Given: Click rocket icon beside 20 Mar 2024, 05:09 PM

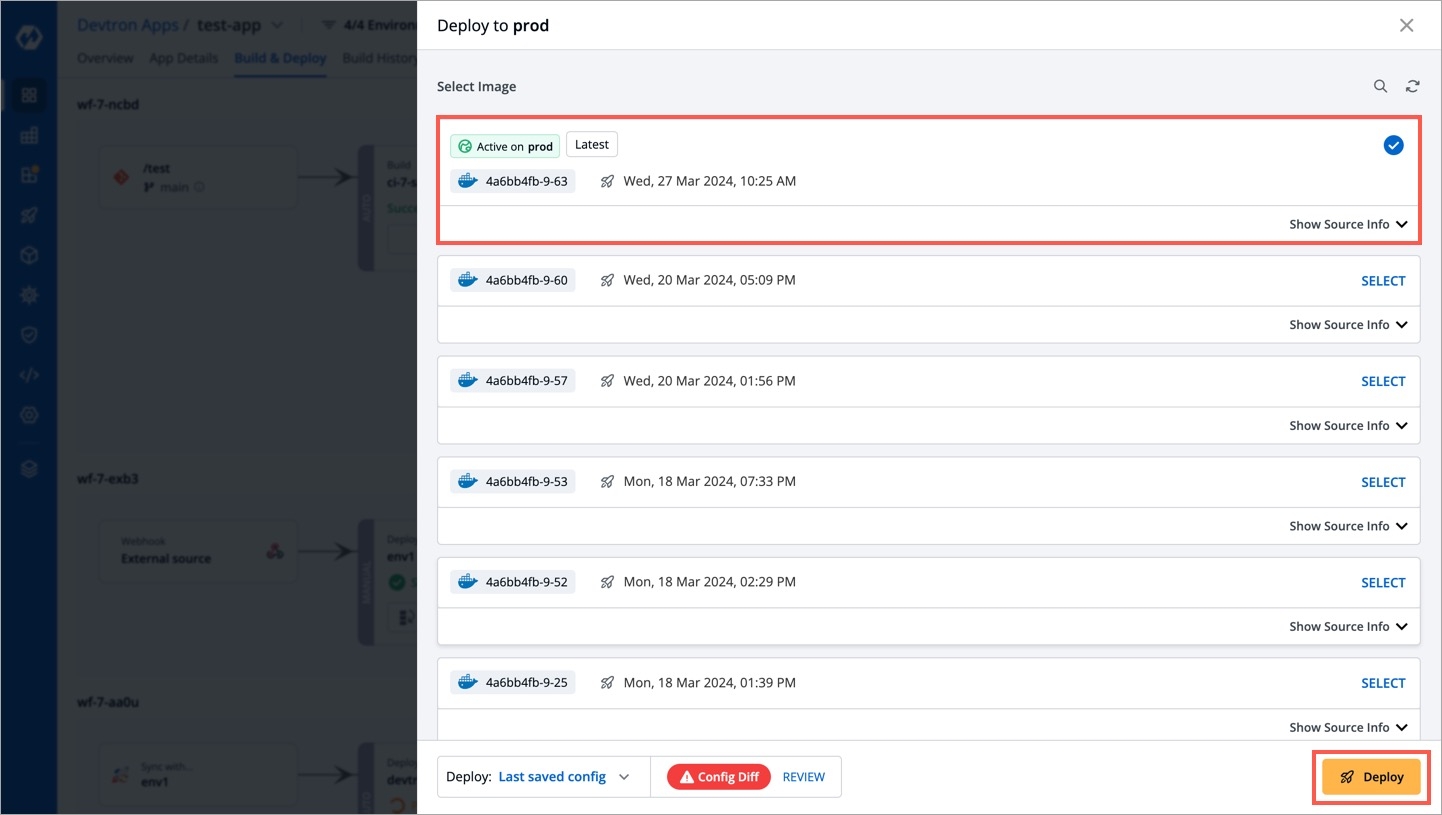Looking at the screenshot, I should point(607,280).
